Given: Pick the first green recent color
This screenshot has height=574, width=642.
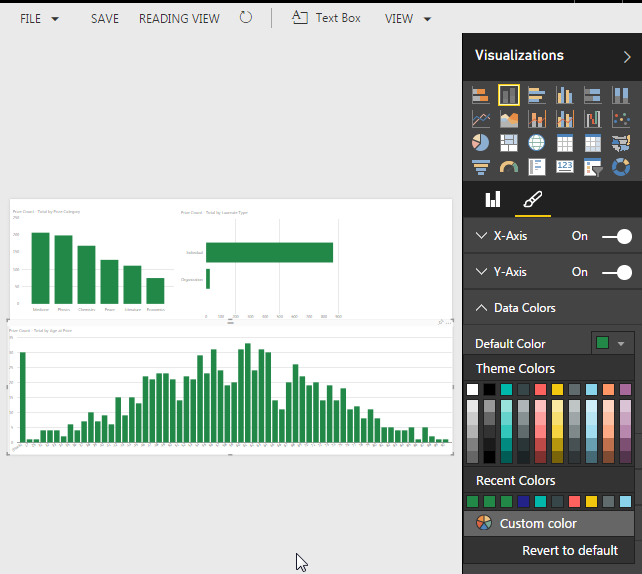Looking at the screenshot, I should click(472, 501).
